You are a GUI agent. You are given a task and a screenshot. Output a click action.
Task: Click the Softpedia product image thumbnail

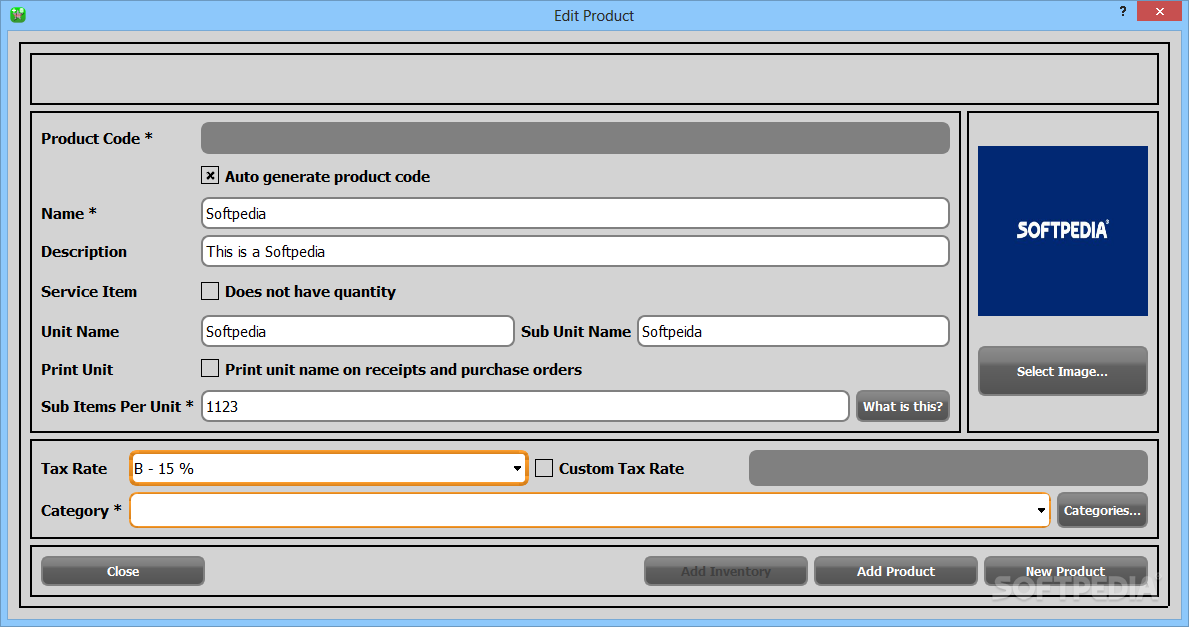(x=1062, y=230)
